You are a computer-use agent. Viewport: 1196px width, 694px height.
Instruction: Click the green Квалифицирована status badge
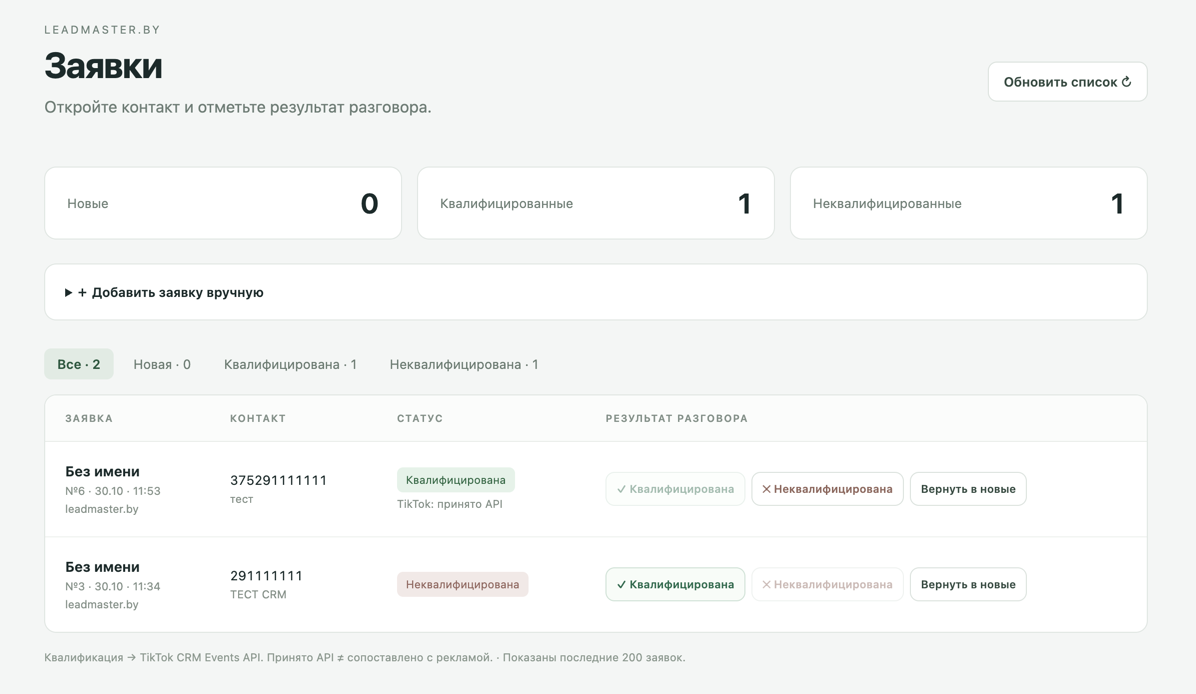[x=455, y=480]
